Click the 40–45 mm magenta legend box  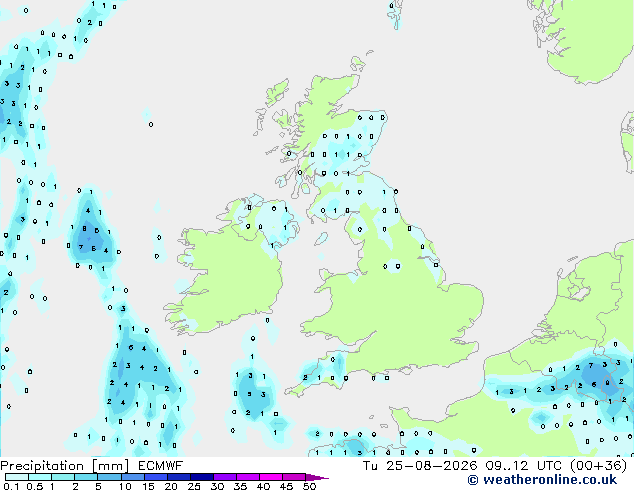[271, 477]
